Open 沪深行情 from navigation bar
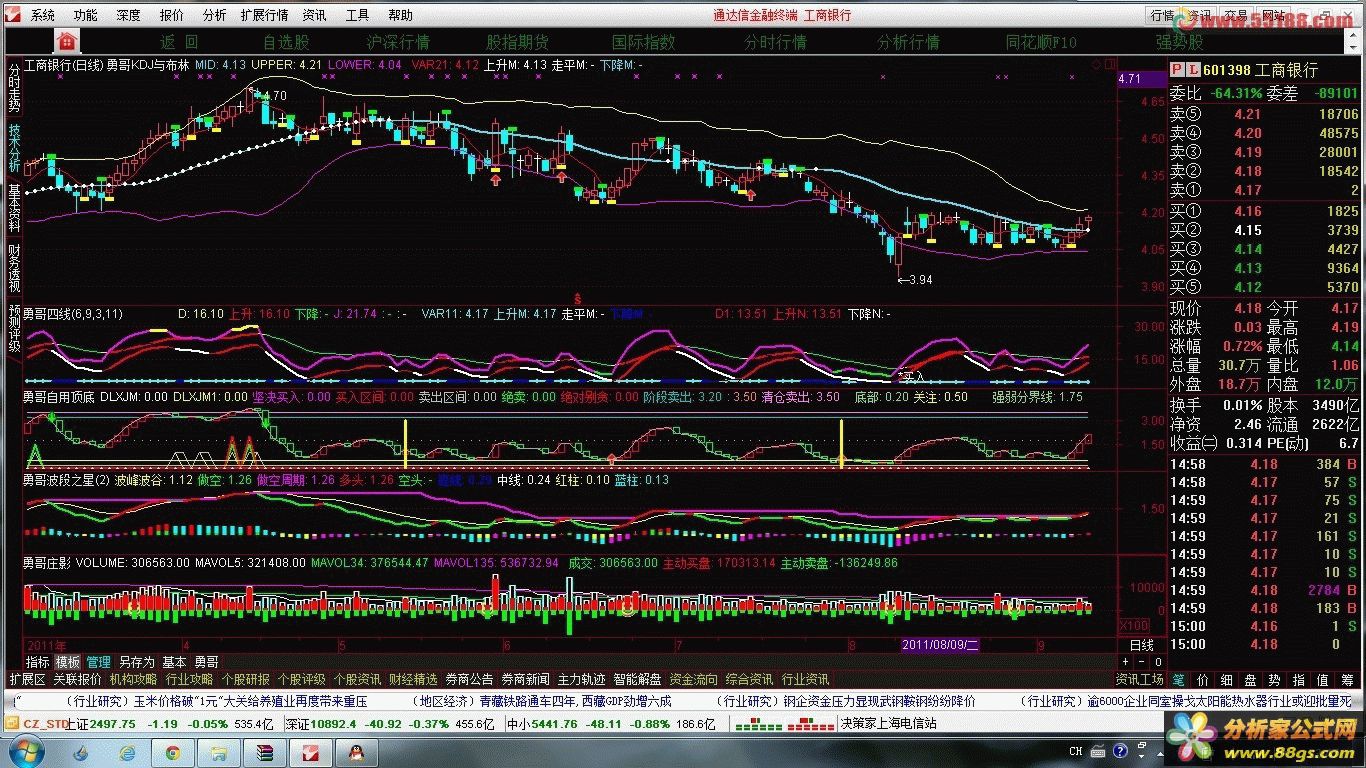1366x768 pixels. [397, 41]
